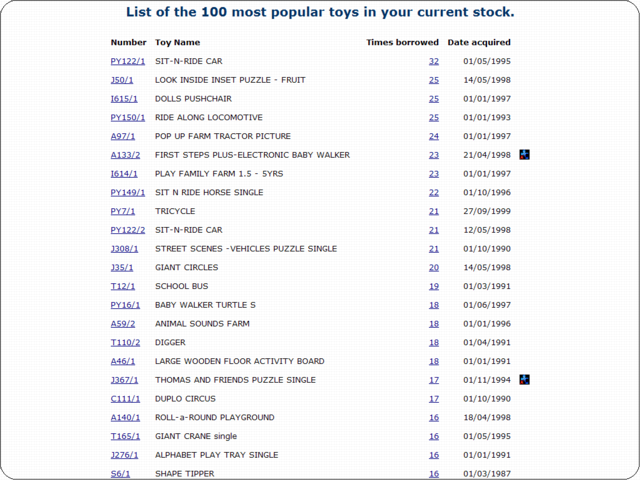Viewport: 640px width, 480px height.
Task: Click date acquired 27/09/1999
Action: [x=487, y=211]
